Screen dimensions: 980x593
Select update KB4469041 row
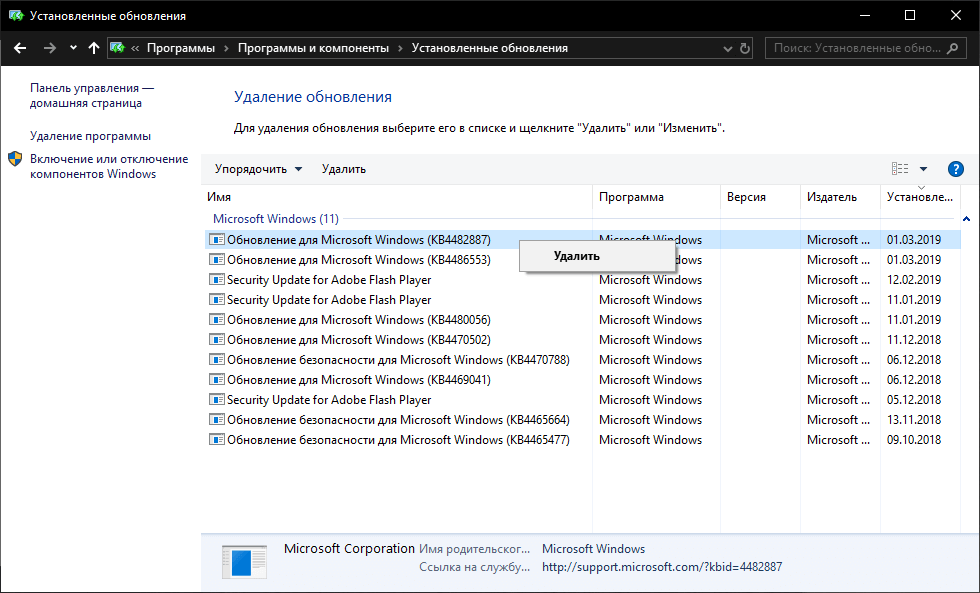[582, 380]
